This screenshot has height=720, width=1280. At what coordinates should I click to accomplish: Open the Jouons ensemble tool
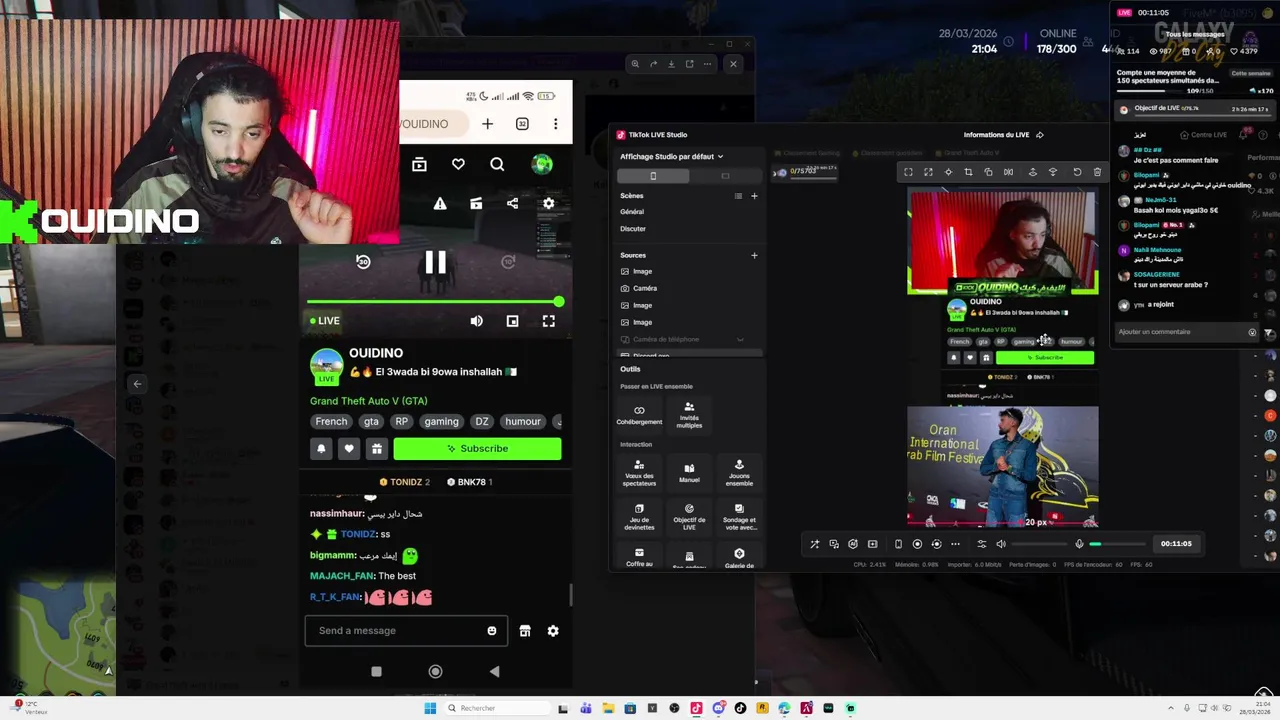[739, 473]
